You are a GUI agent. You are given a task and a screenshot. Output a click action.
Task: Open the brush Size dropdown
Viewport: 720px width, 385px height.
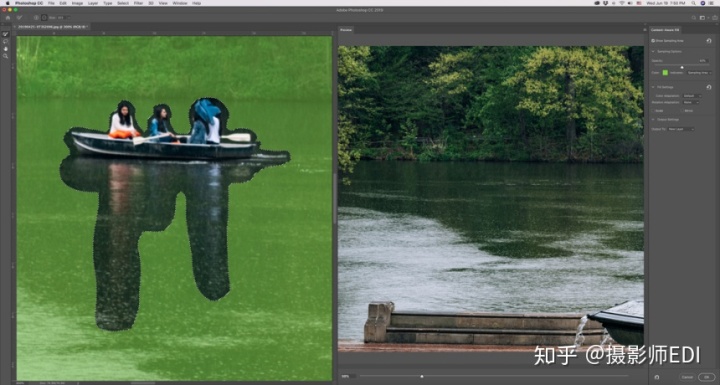pyautogui.click(x=69, y=17)
